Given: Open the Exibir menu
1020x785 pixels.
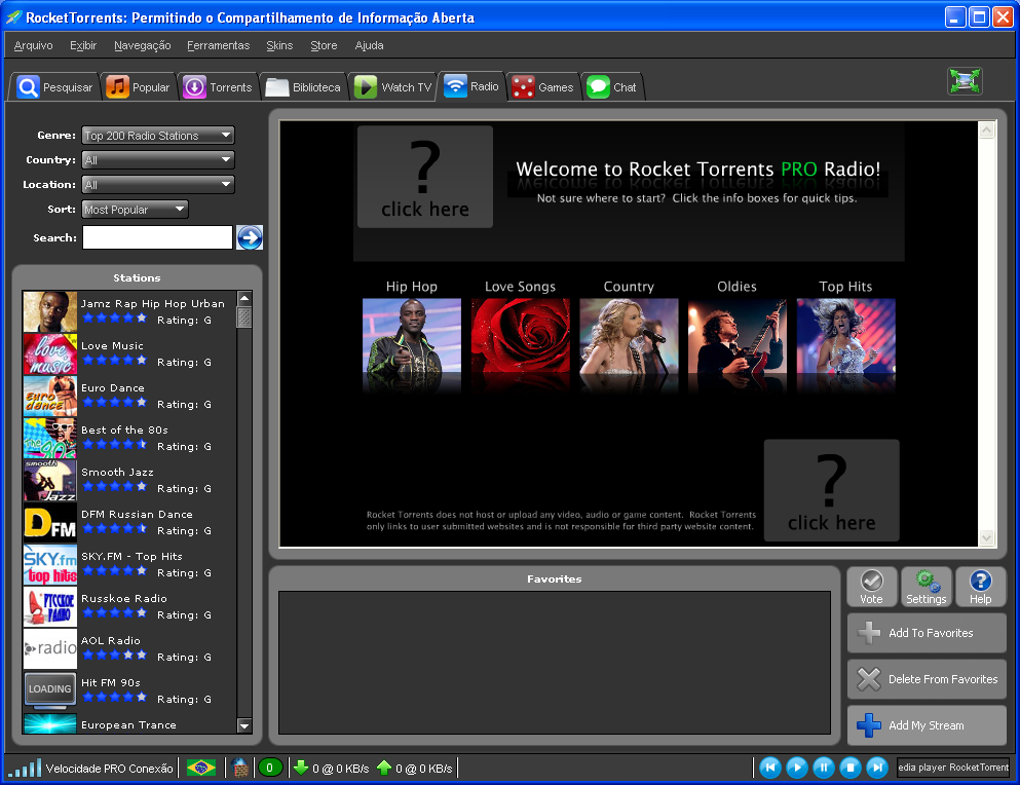Looking at the screenshot, I should pos(83,46).
